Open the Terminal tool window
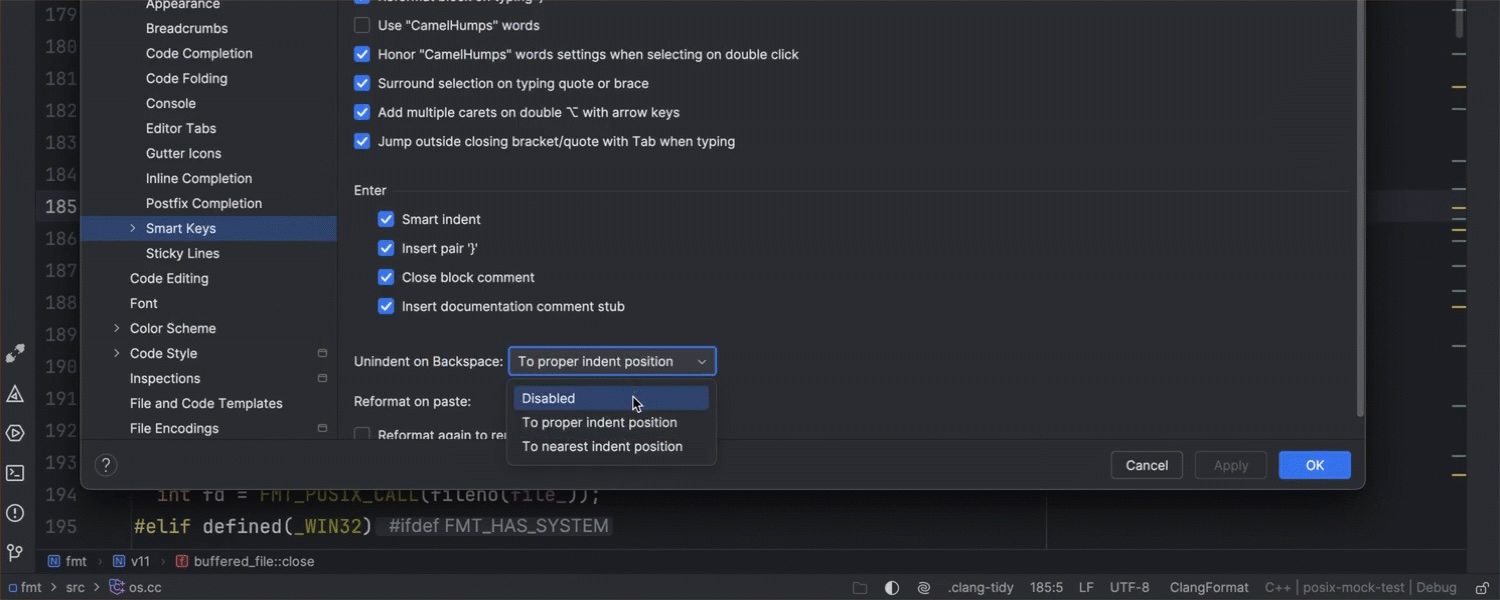 (x=15, y=473)
